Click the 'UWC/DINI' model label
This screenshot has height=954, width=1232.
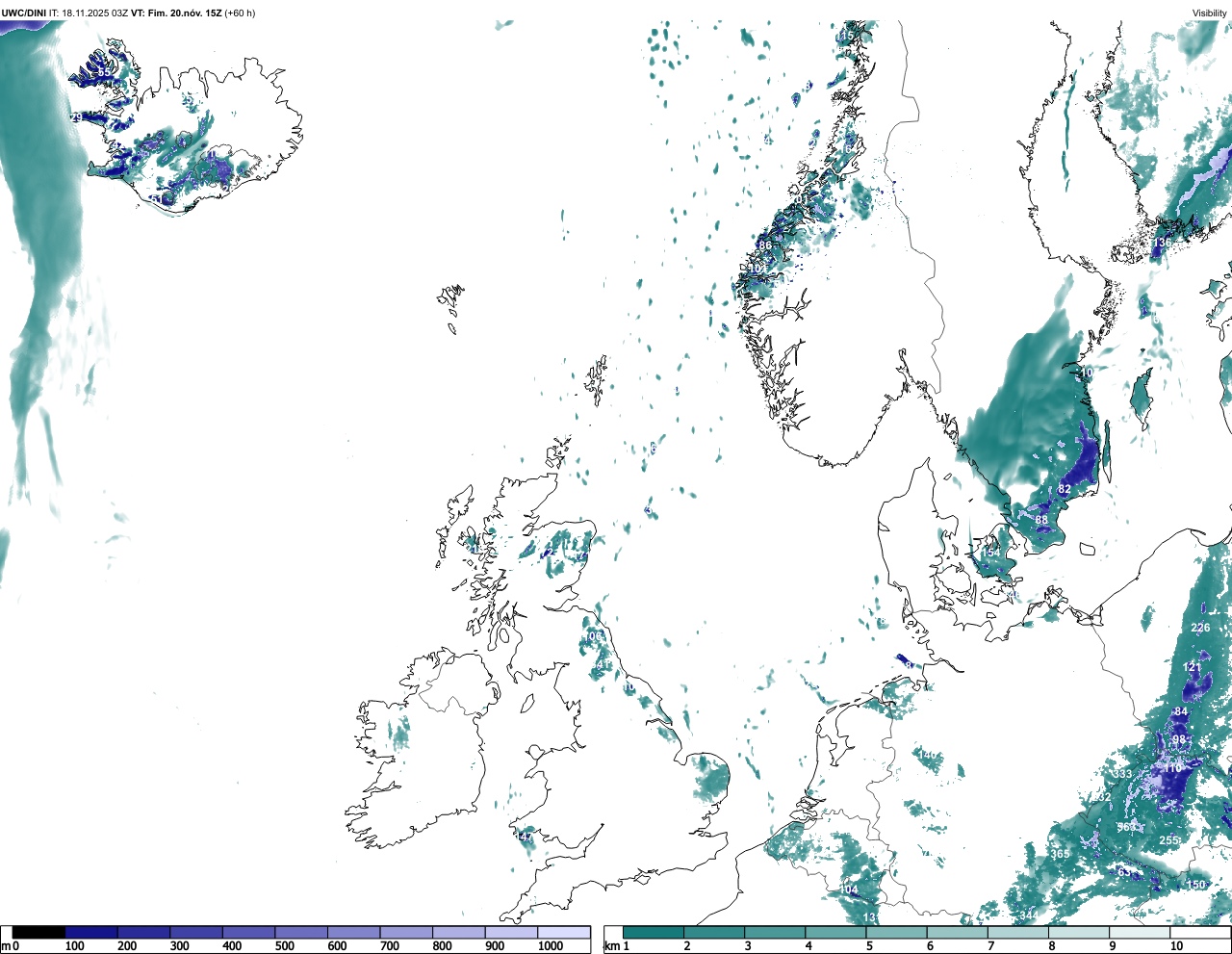coord(24,13)
